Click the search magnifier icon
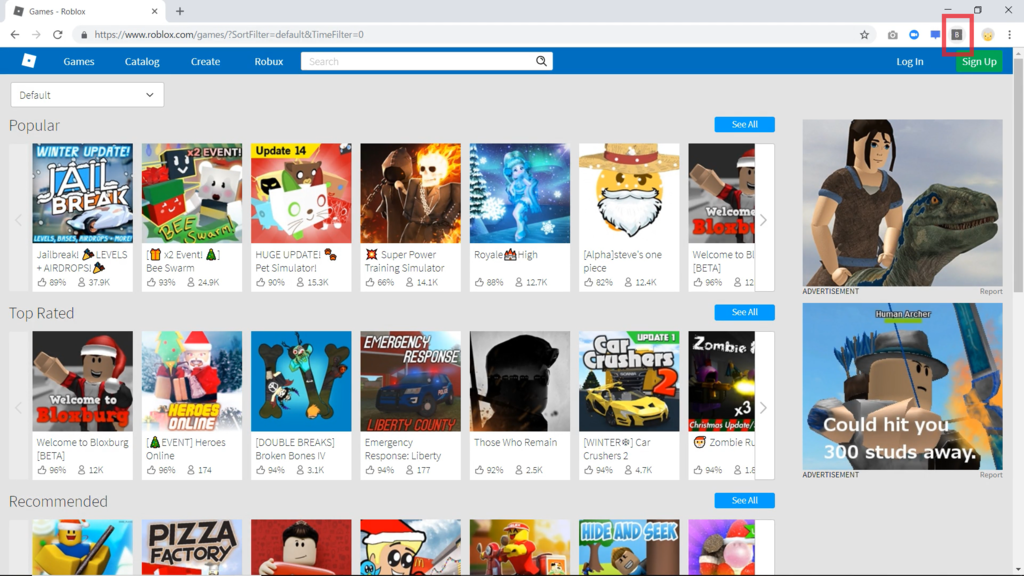The width and height of the screenshot is (1024, 576). tap(541, 61)
